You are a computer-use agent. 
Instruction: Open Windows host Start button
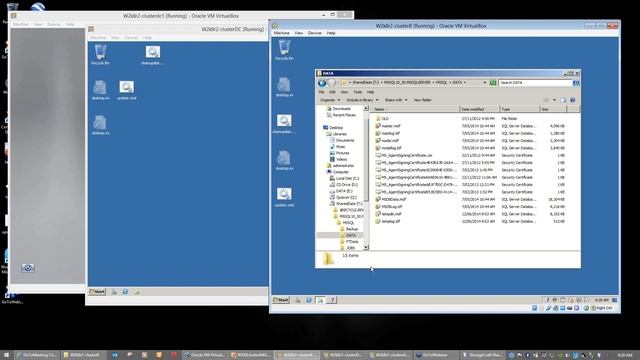(x=6, y=355)
